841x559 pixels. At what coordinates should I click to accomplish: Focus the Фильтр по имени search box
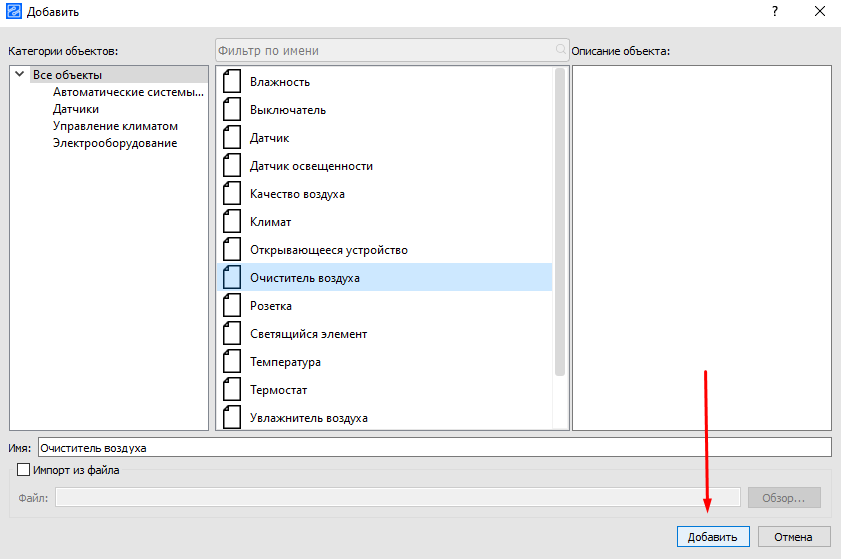385,50
